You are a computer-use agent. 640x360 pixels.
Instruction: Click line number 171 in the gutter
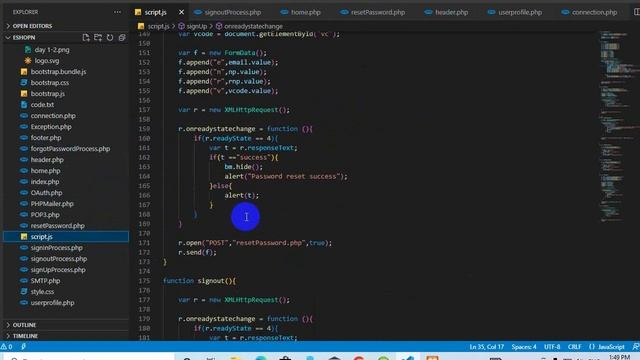point(144,243)
